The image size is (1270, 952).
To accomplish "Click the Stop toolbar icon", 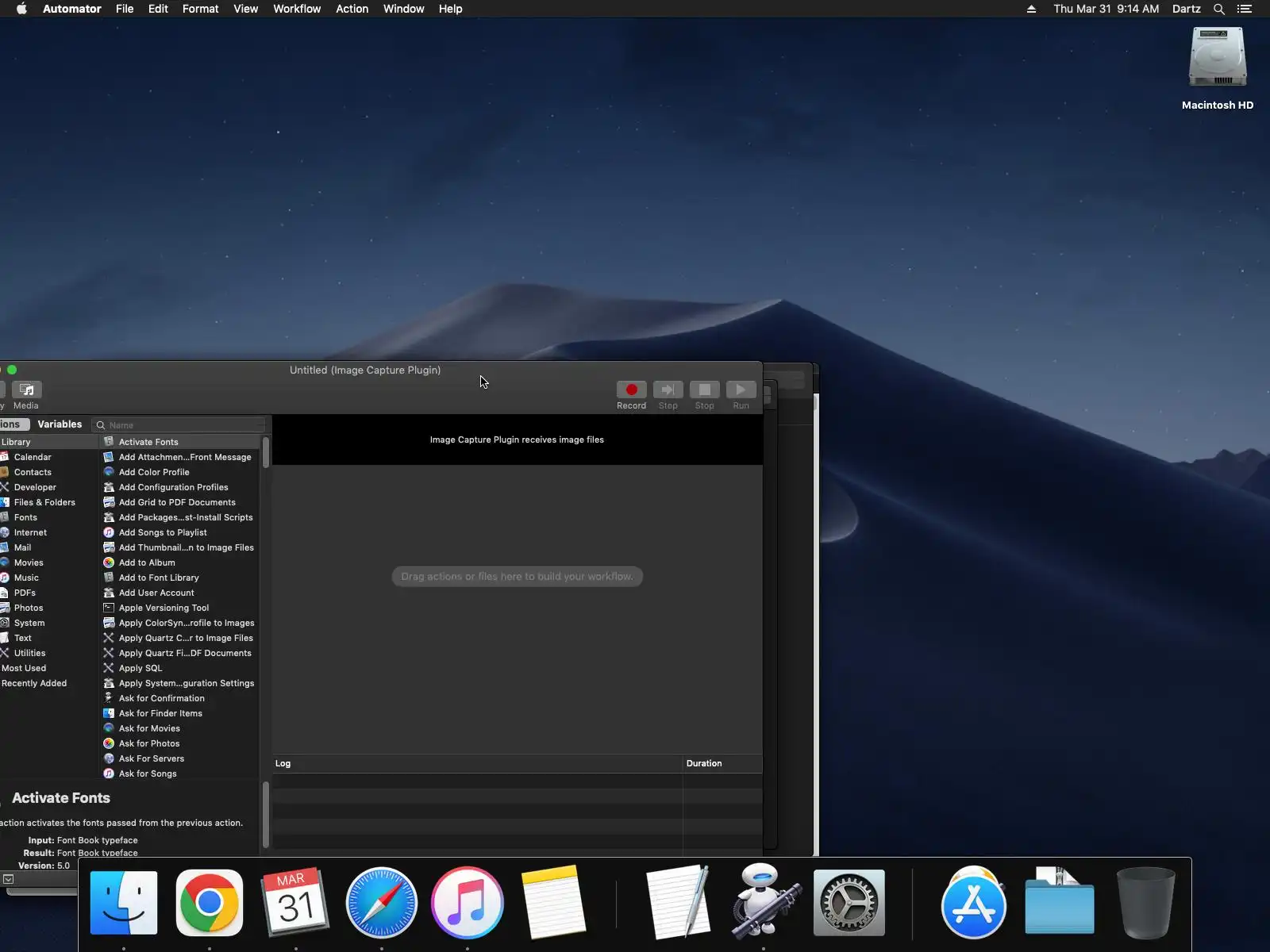I will tap(704, 390).
